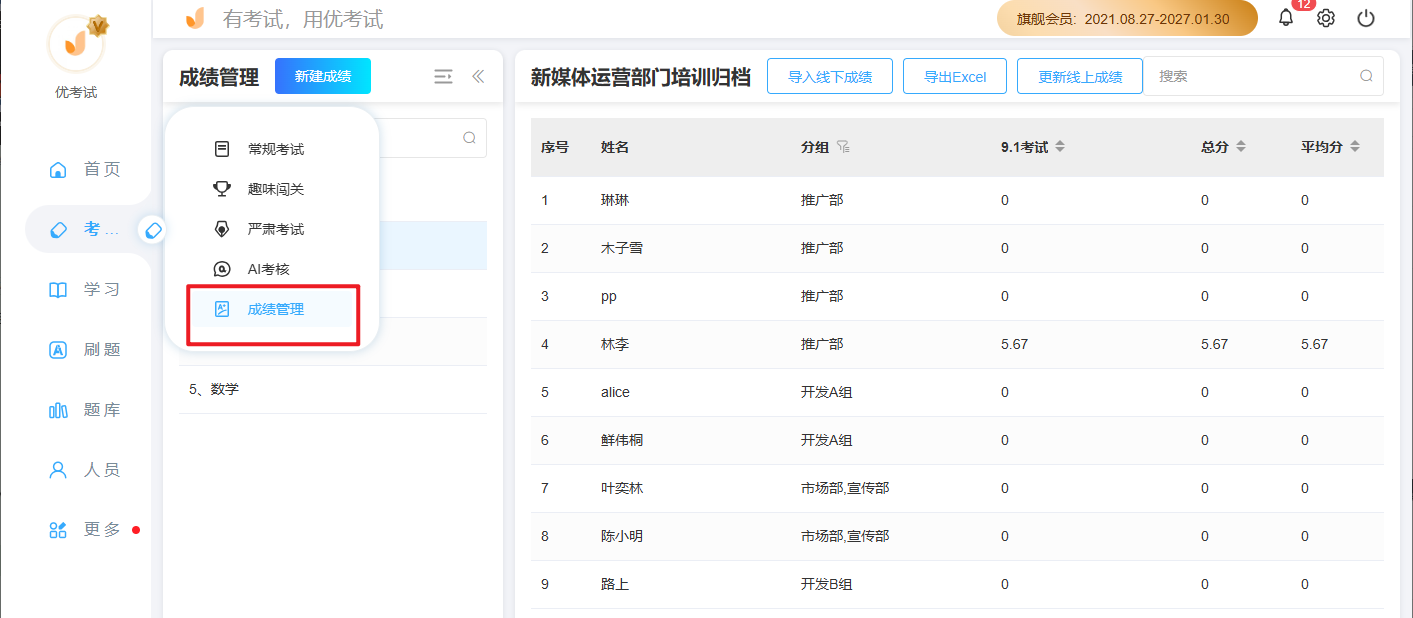Click the name pp in the table
1413x618 pixels.
coord(609,296)
